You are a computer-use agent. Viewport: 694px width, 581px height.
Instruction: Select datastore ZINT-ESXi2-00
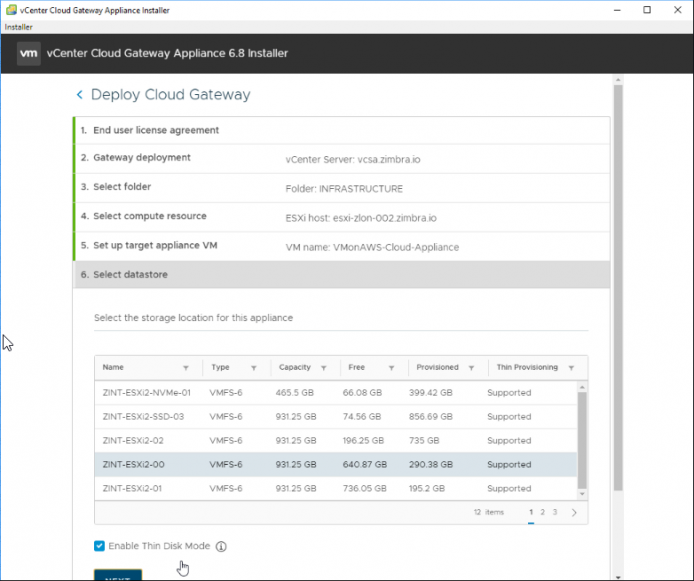click(335, 464)
